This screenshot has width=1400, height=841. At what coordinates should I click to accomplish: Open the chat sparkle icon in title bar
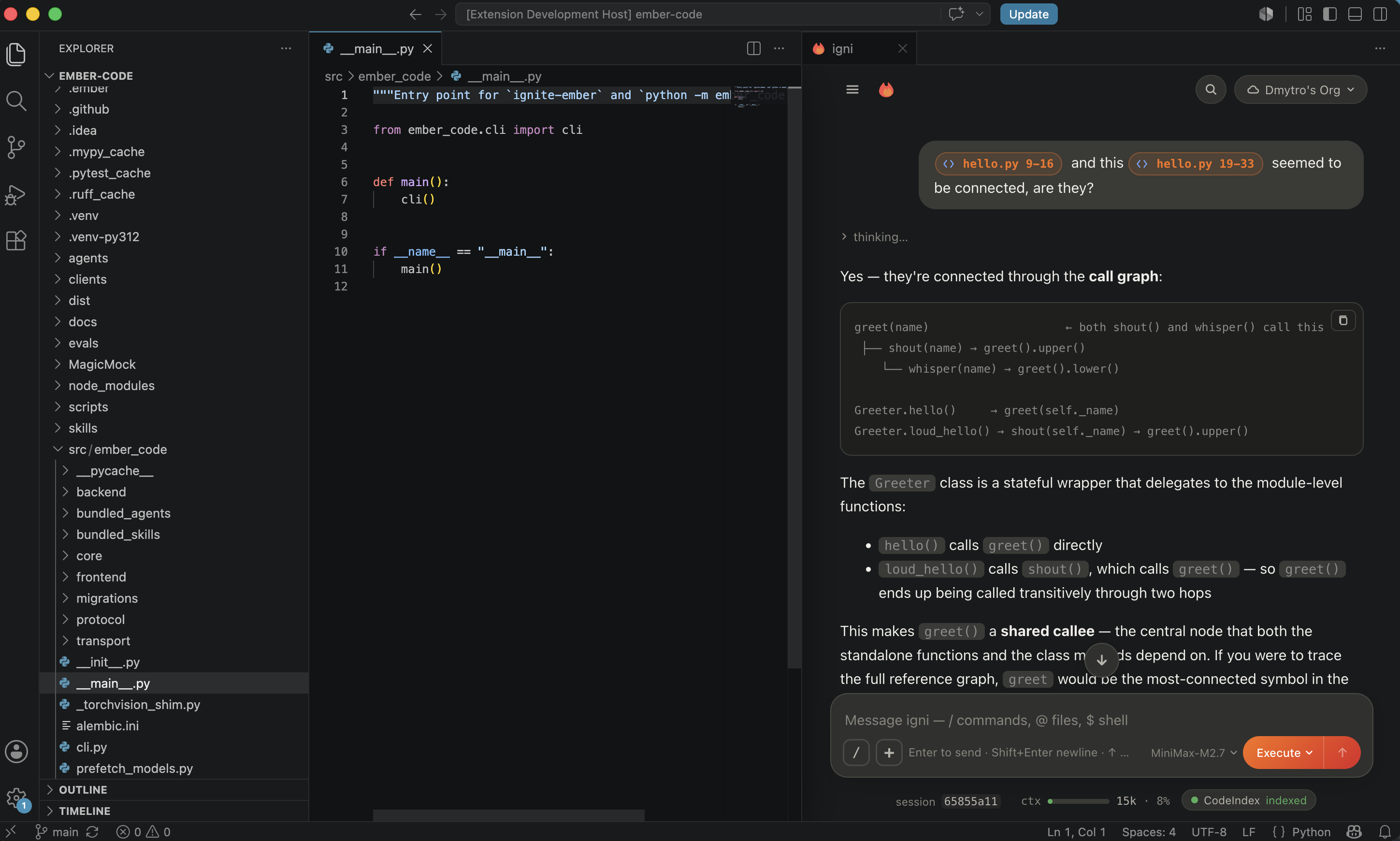point(956,14)
